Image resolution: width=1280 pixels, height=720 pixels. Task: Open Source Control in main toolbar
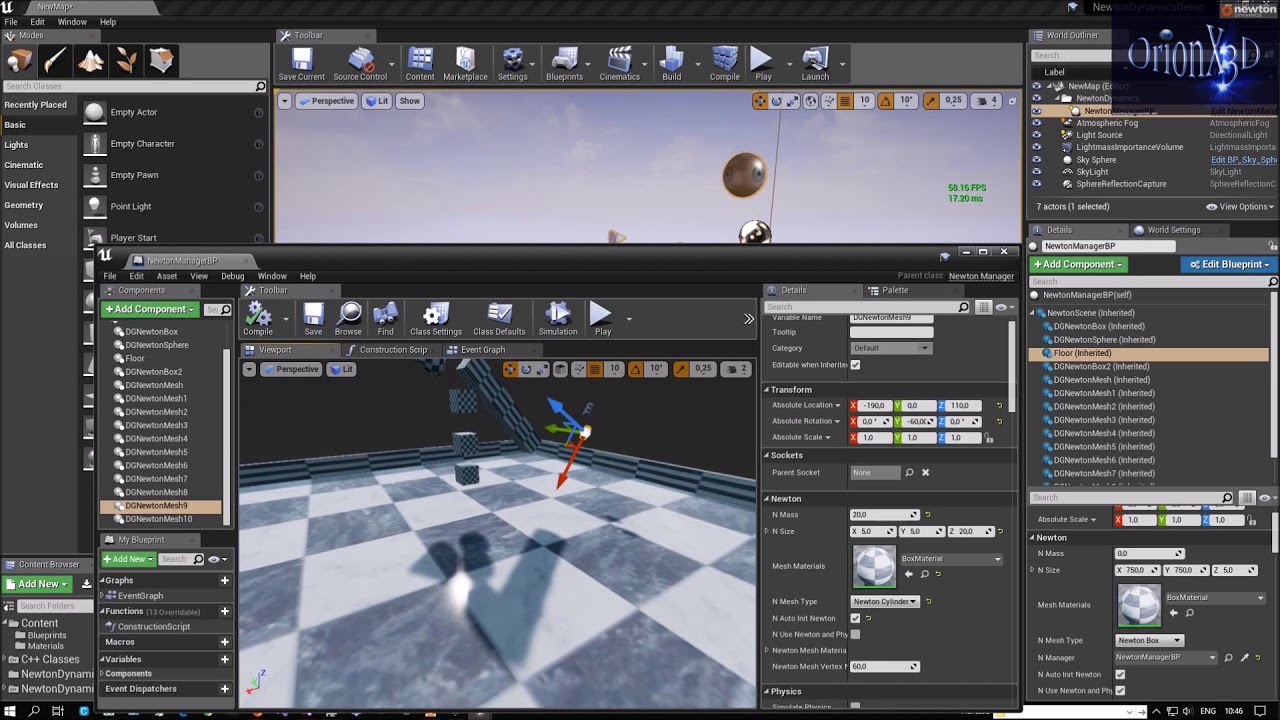click(360, 65)
